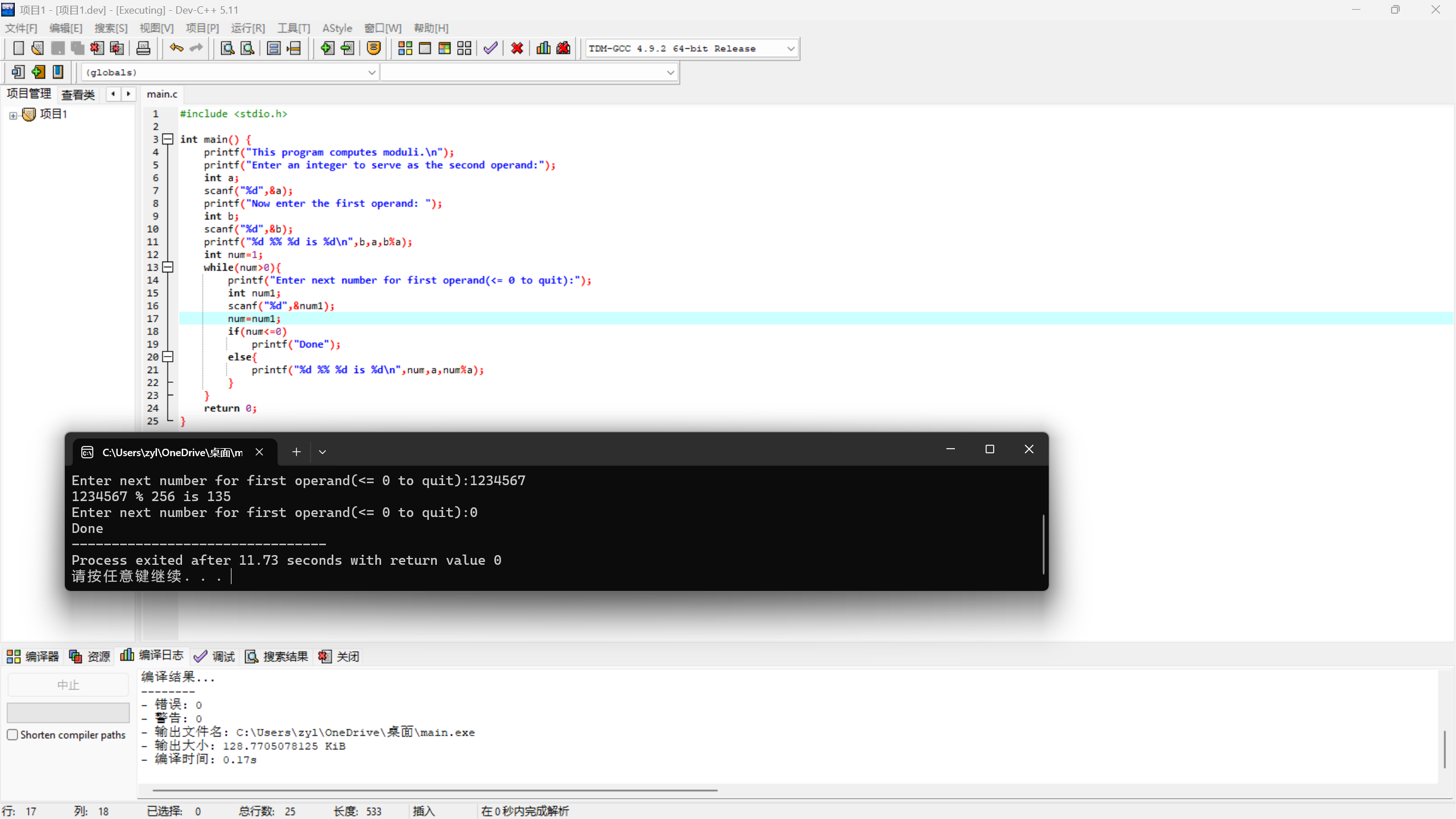Click the 中止 abort button
The height and width of the screenshot is (819, 1456).
coord(68,685)
